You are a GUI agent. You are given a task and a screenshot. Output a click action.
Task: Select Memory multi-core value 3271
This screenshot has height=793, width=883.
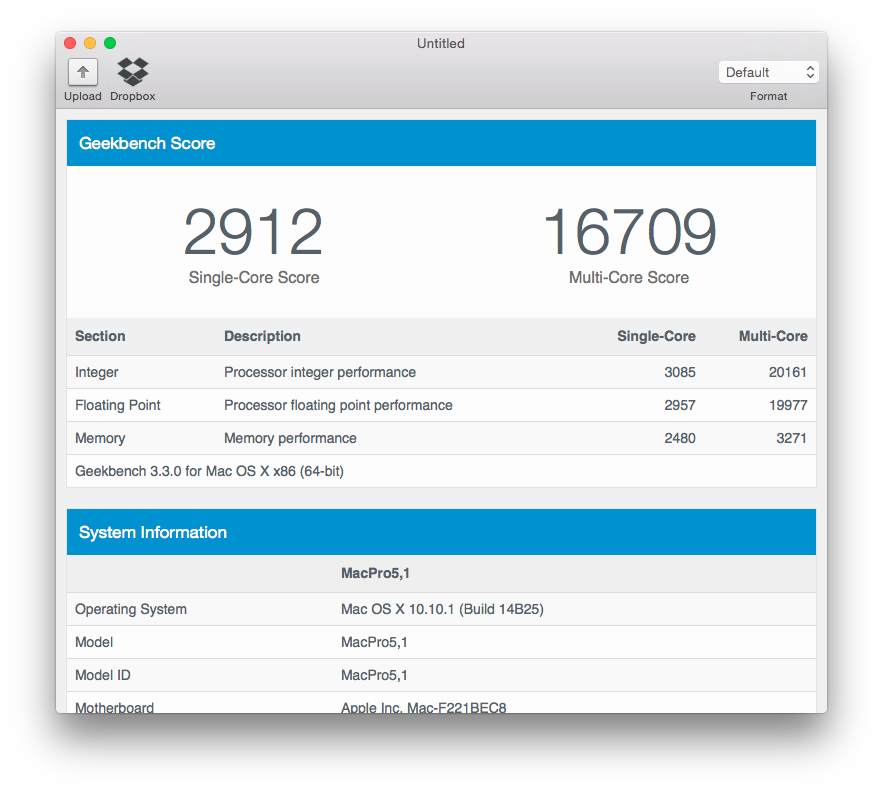tap(792, 438)
